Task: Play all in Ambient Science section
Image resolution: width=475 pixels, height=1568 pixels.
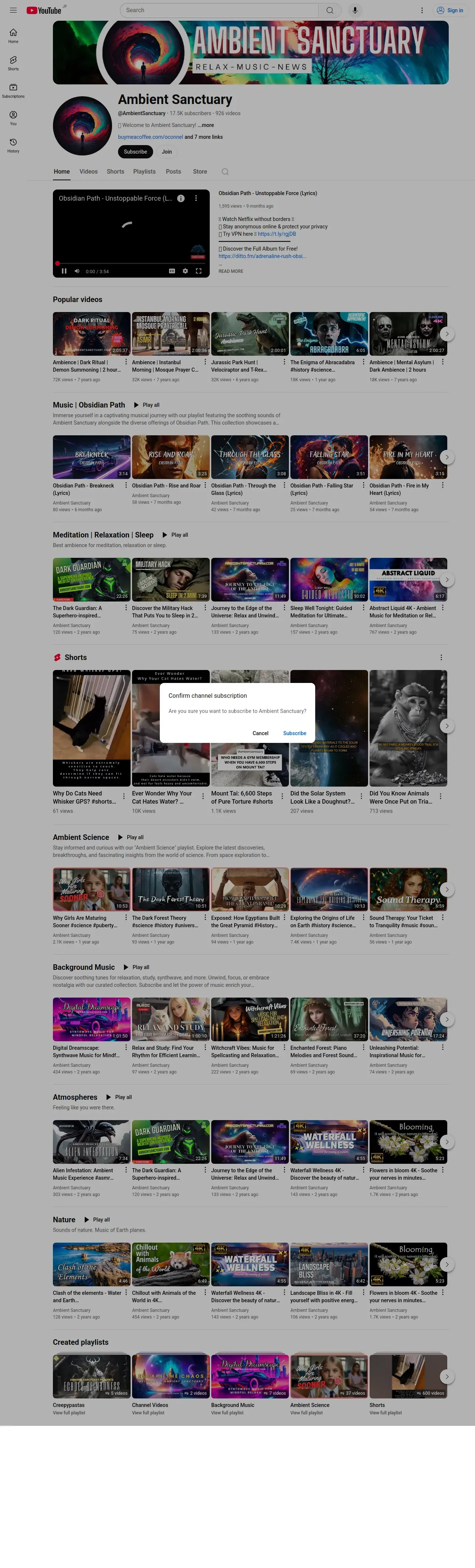Action: (x=131, y=838)
